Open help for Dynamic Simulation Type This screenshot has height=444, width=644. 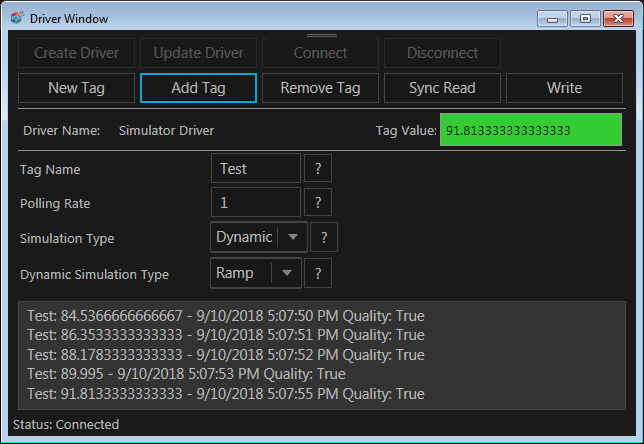(318, 274)
